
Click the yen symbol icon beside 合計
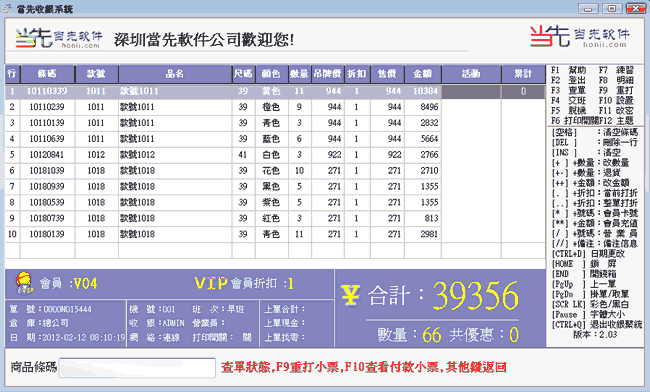[351, 295]
